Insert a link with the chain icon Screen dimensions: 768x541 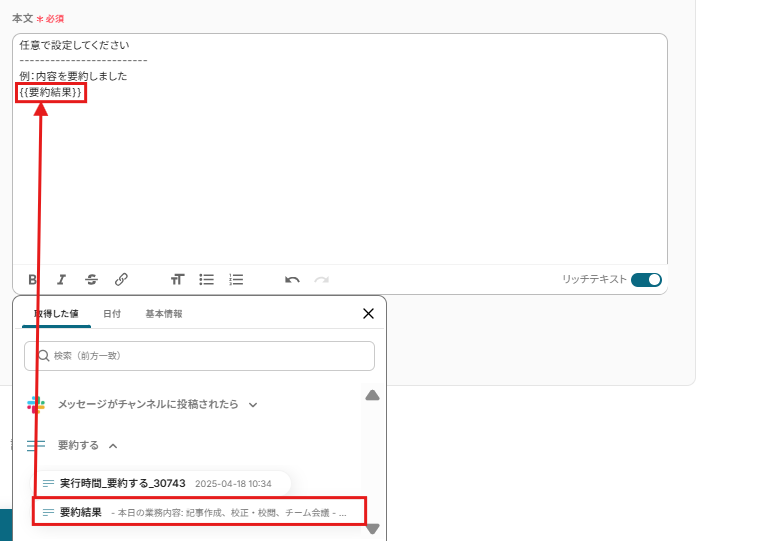tap(121, 280)
